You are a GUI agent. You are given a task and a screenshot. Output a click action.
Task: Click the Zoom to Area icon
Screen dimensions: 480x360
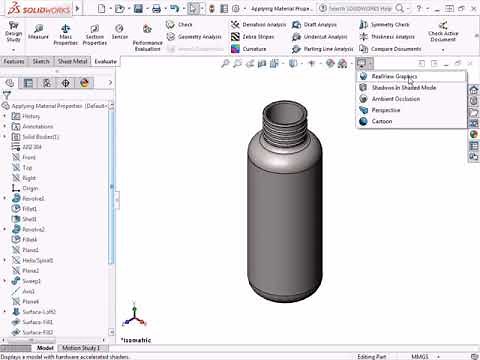click(x=237, y=63)
